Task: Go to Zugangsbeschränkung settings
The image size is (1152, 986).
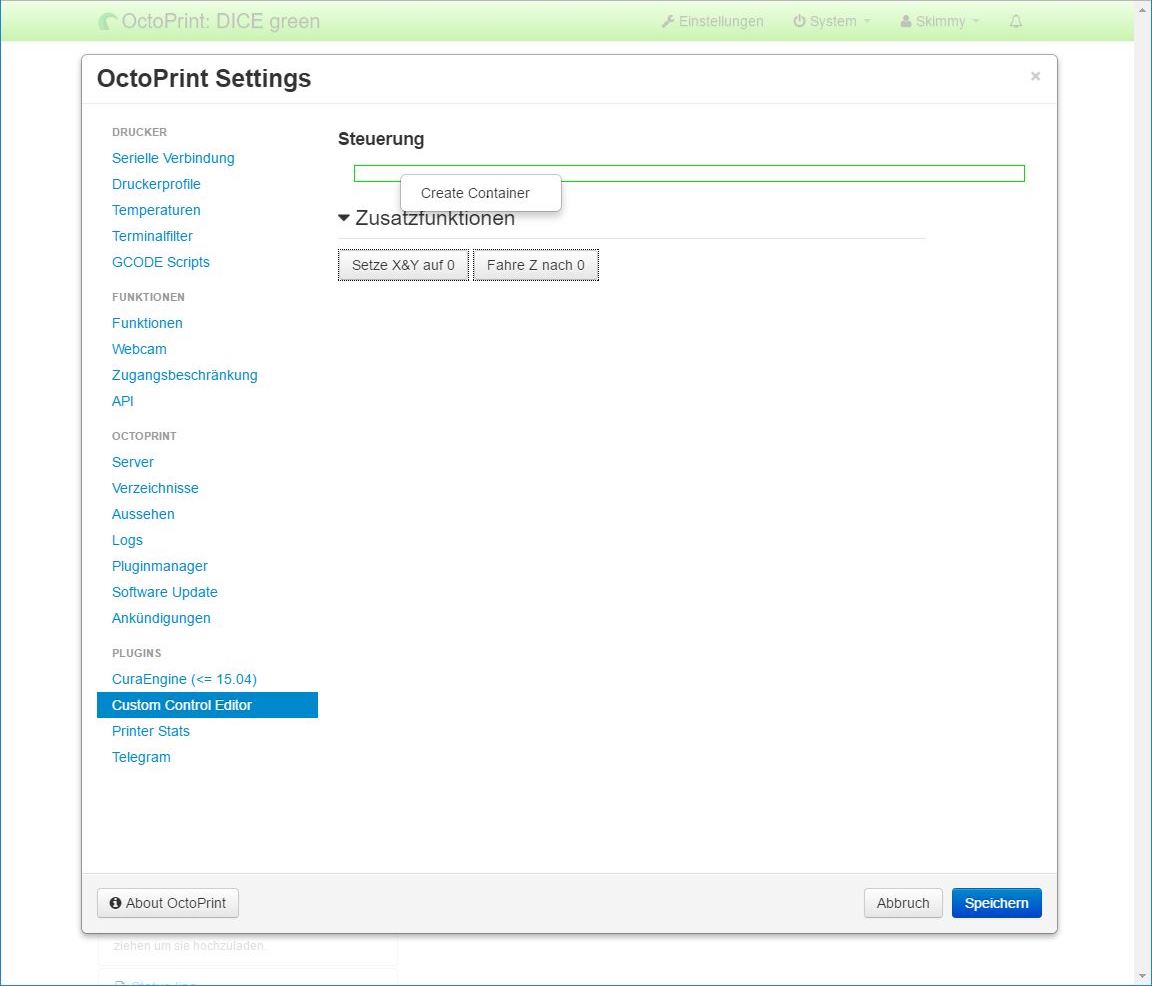Action: pyautogui.click(x=184, y=375)
